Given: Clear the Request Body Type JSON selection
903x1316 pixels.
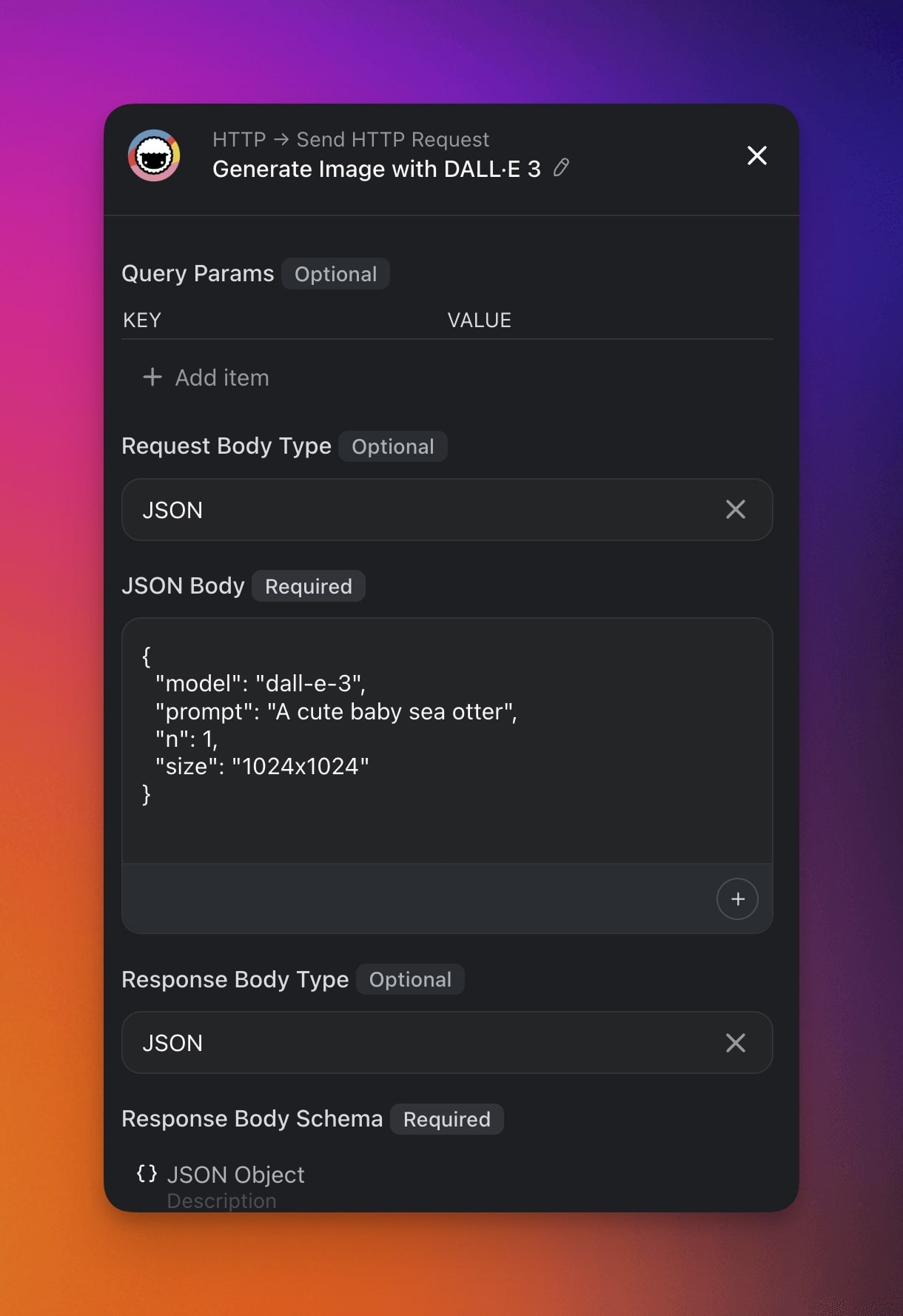Looking at the screenshot, I should tap(735, 509).
